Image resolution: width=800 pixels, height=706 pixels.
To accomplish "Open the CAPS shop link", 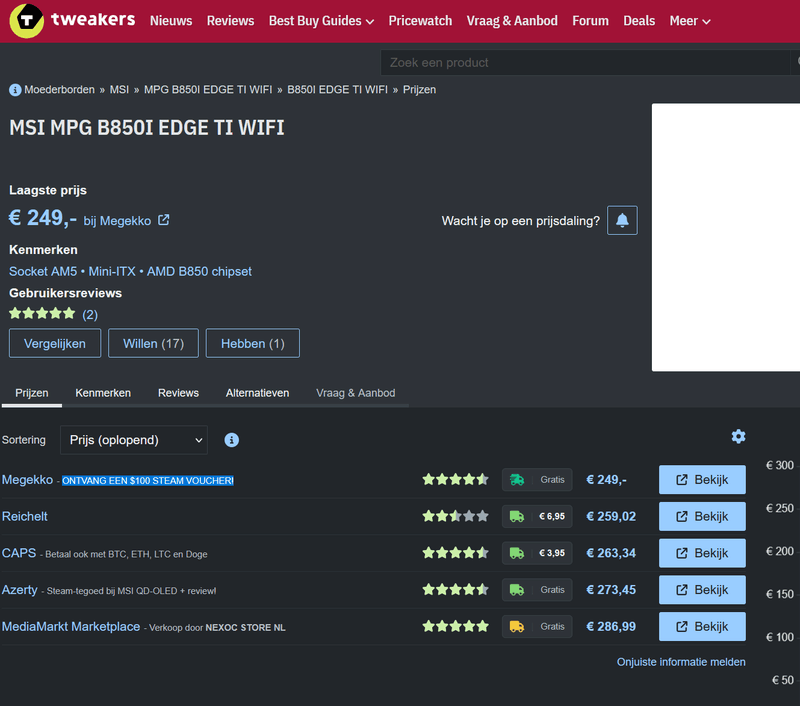I will [19, 553].
